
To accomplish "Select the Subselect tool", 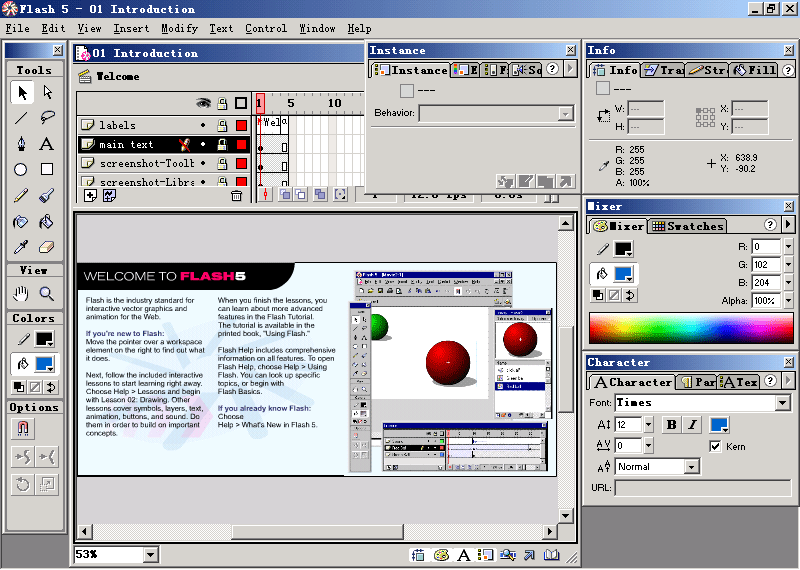I will [47, 92].
